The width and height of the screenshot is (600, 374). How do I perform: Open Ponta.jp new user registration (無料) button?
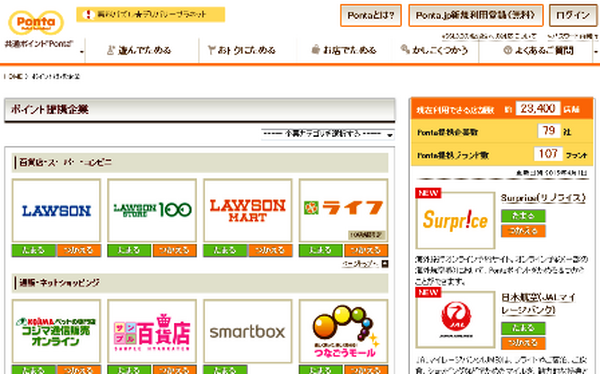point(475,15)
